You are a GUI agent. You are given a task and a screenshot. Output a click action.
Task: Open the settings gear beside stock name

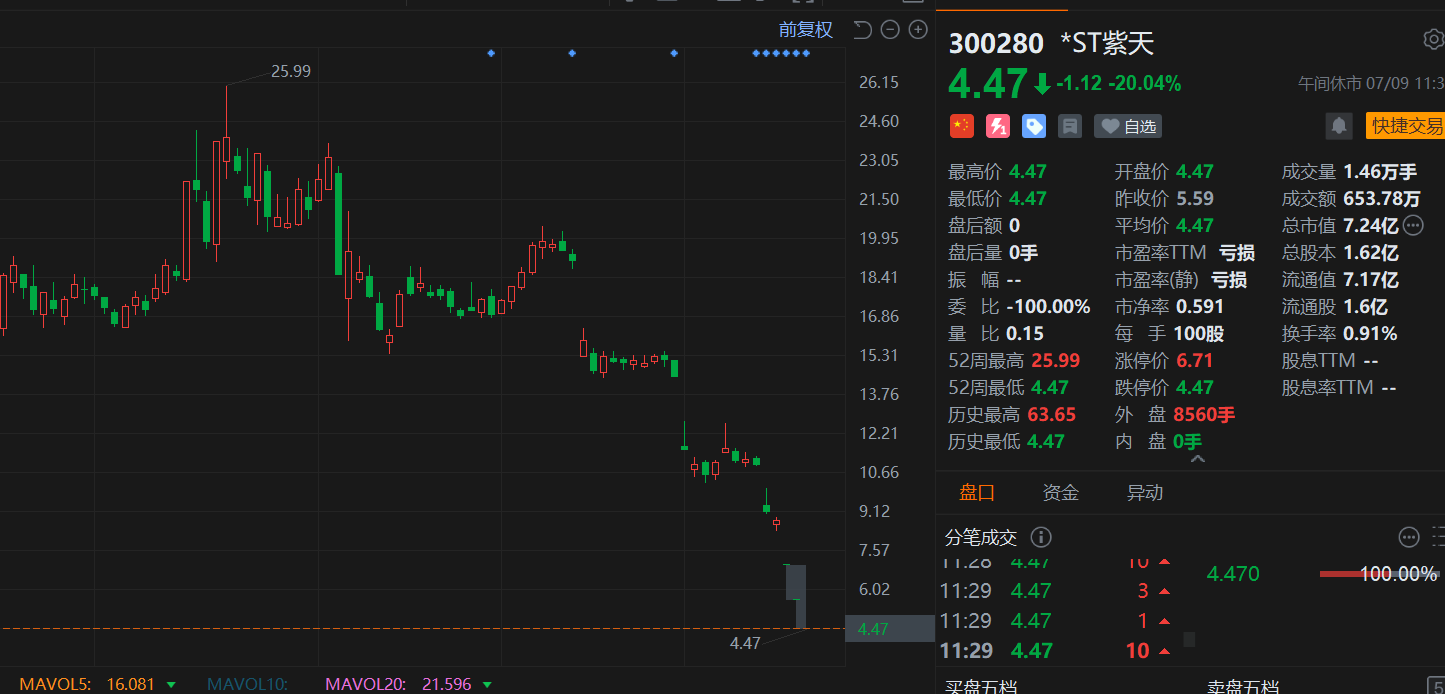pos(1433,40)
